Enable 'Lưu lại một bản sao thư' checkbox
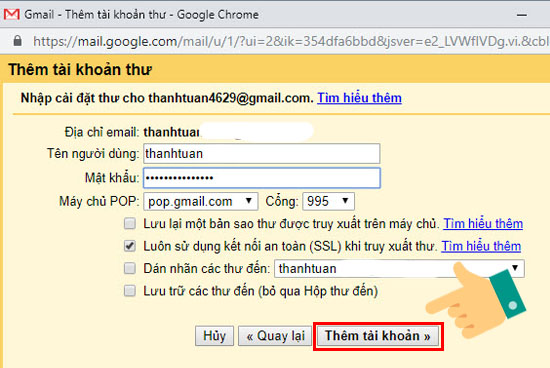This screenshot has height=368, width=550. tap(130, 224)
